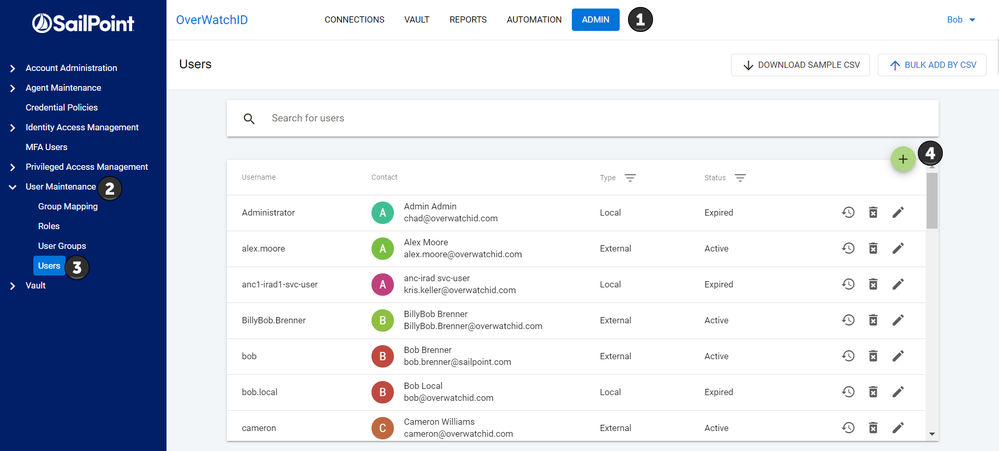This screenshot has width=999, height=451.
Task: Switch to the REPORTS tab
Action: tap(468, 20)
